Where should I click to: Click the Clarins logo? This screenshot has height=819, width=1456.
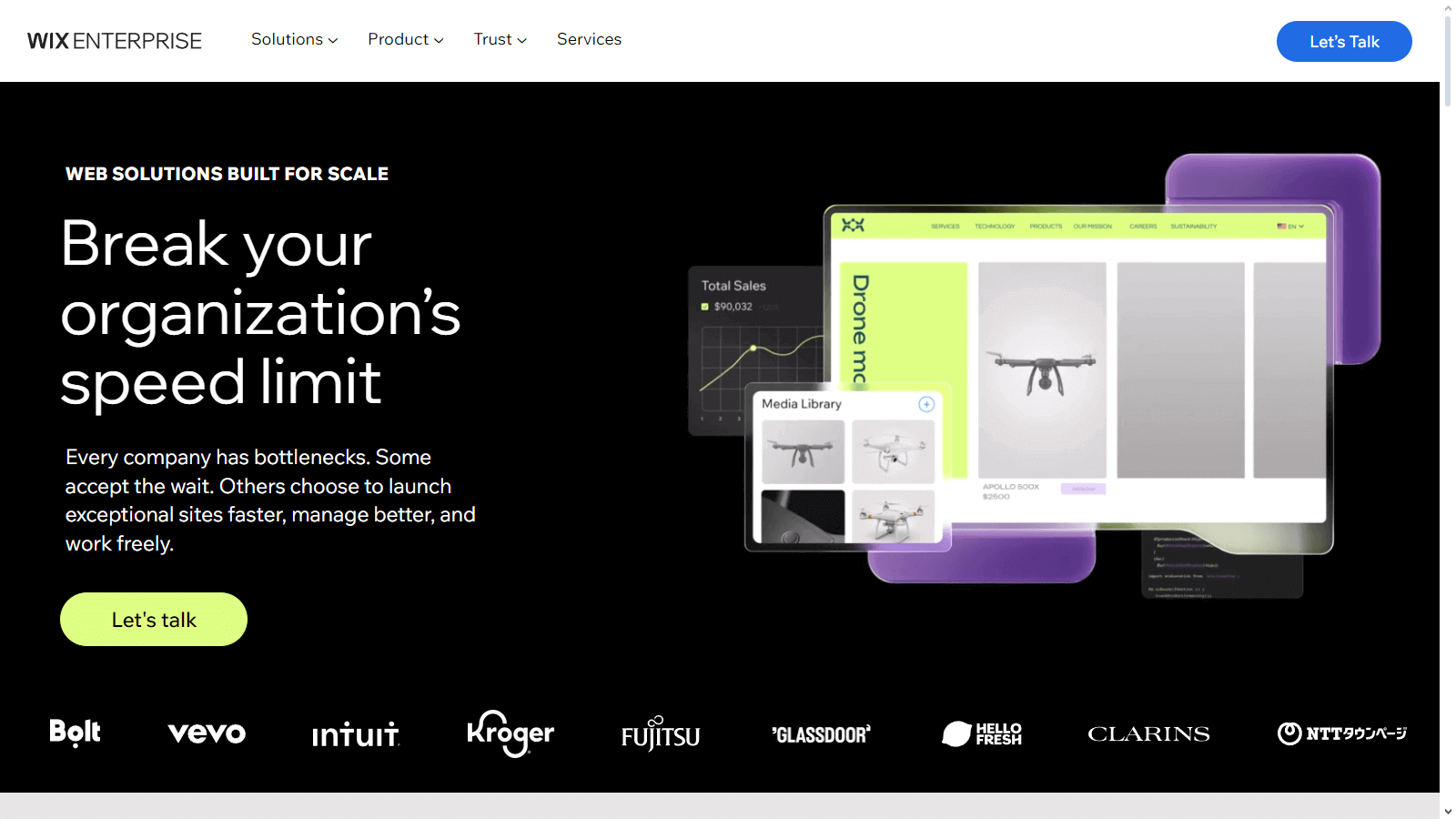1148,734
